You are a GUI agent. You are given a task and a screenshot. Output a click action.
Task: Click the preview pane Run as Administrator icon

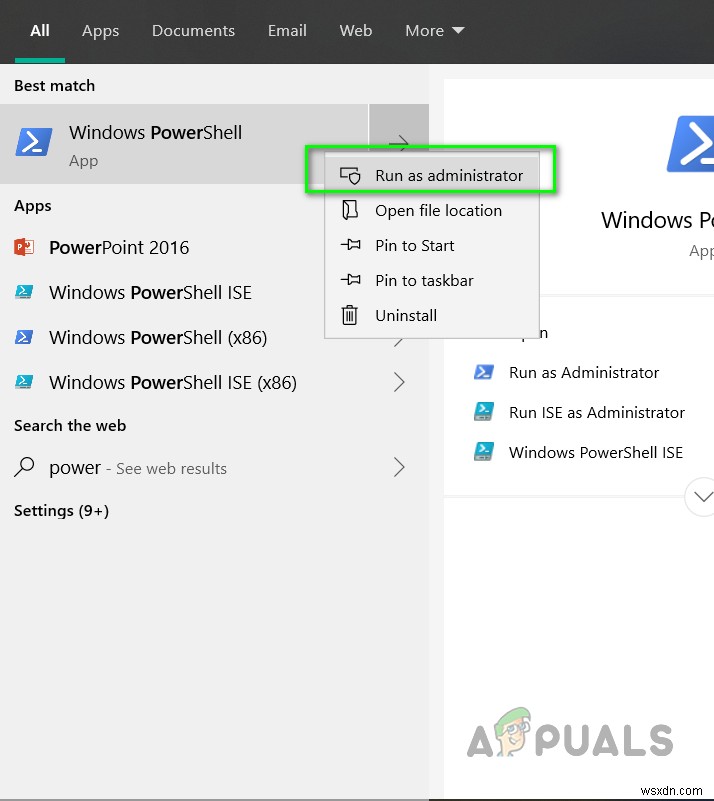coord(484,372)
